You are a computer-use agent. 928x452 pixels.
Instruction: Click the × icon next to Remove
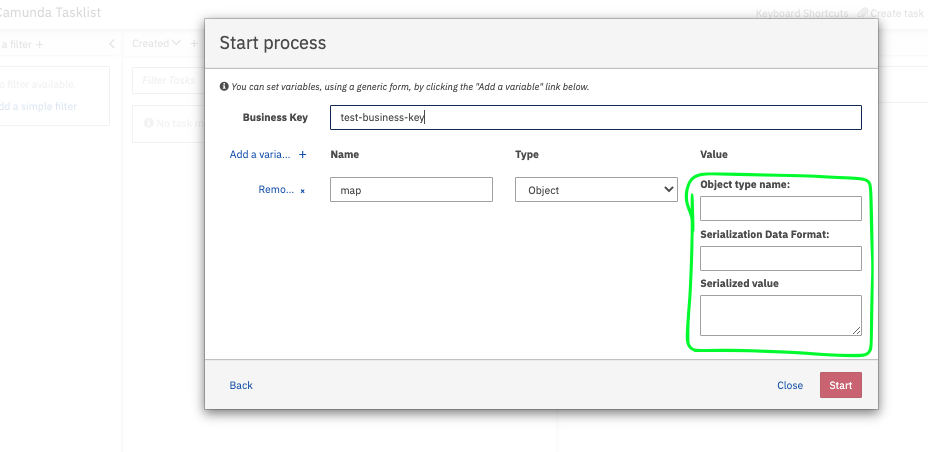pyautogui.click(x=303, y=190)
